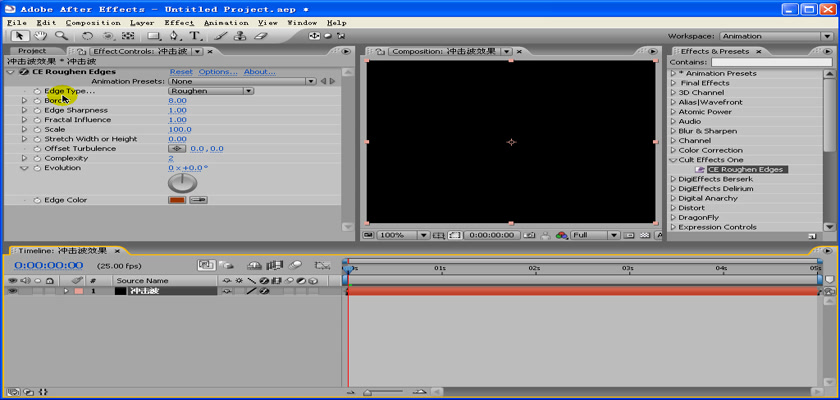
Task: Select the Orbit Camera tool
Action: [108, 36]
